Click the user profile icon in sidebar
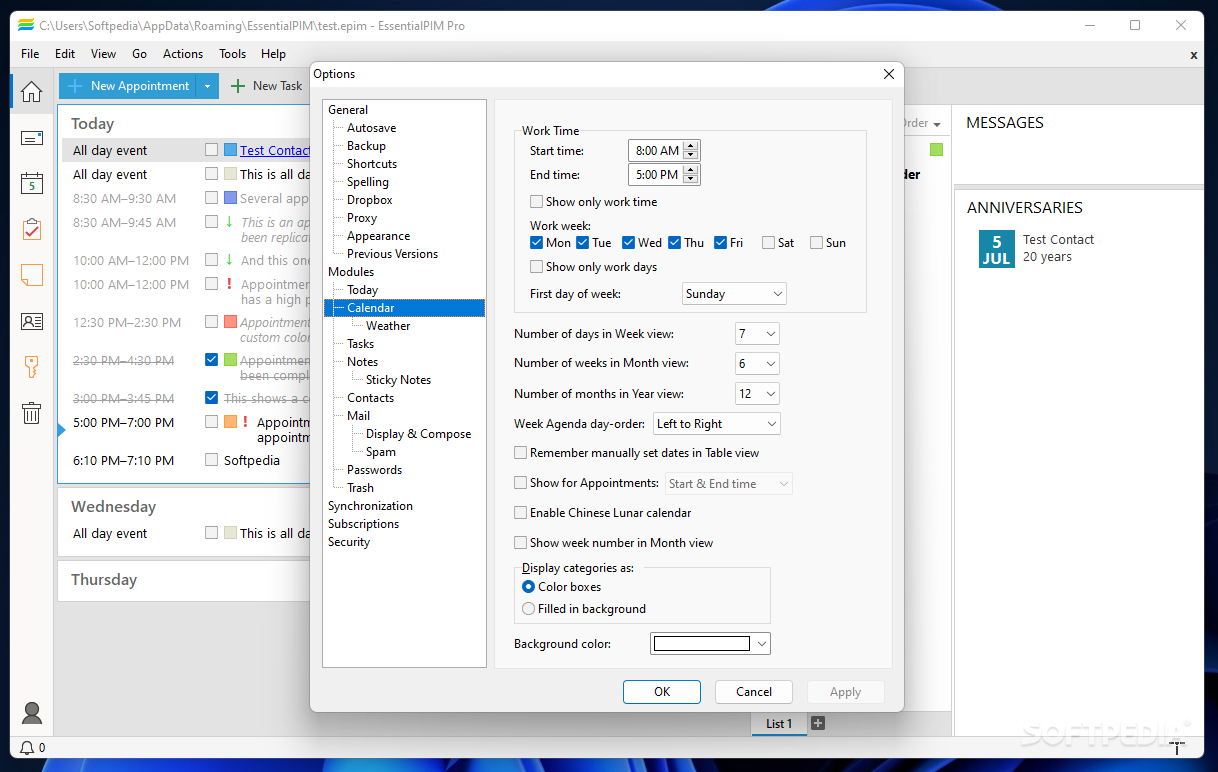Screen dimensions: 1218x772 [x=32, y=713]
